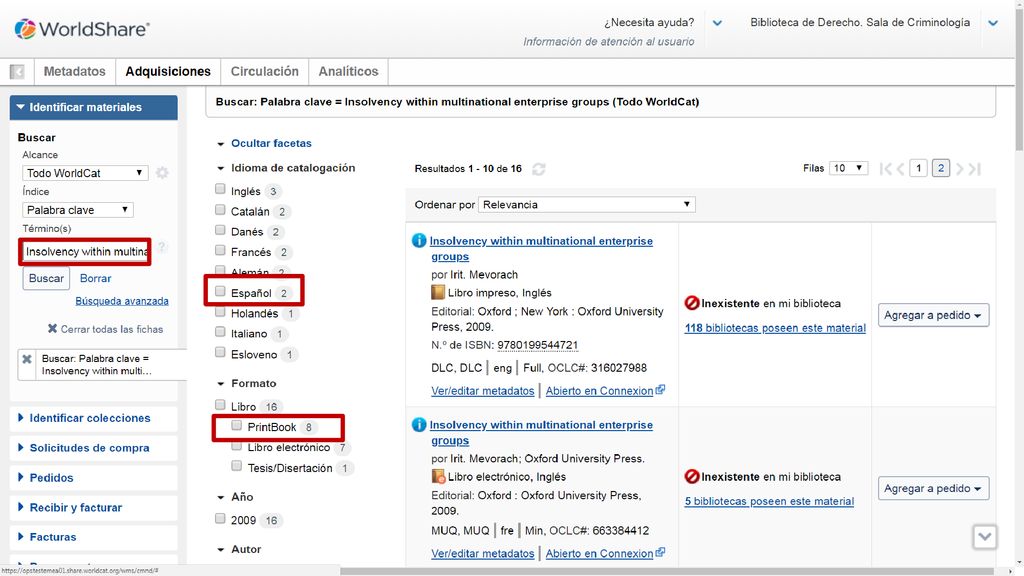Click the Borrar link
The image size is (1024, 576).
click(95, 278)
